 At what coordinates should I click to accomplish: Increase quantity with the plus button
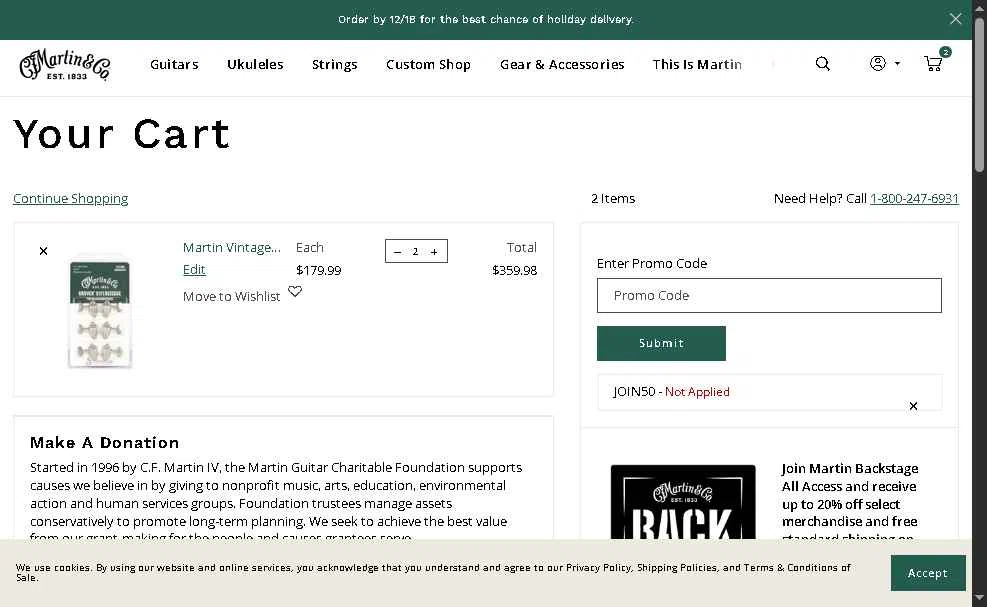[x=434, y=252]
